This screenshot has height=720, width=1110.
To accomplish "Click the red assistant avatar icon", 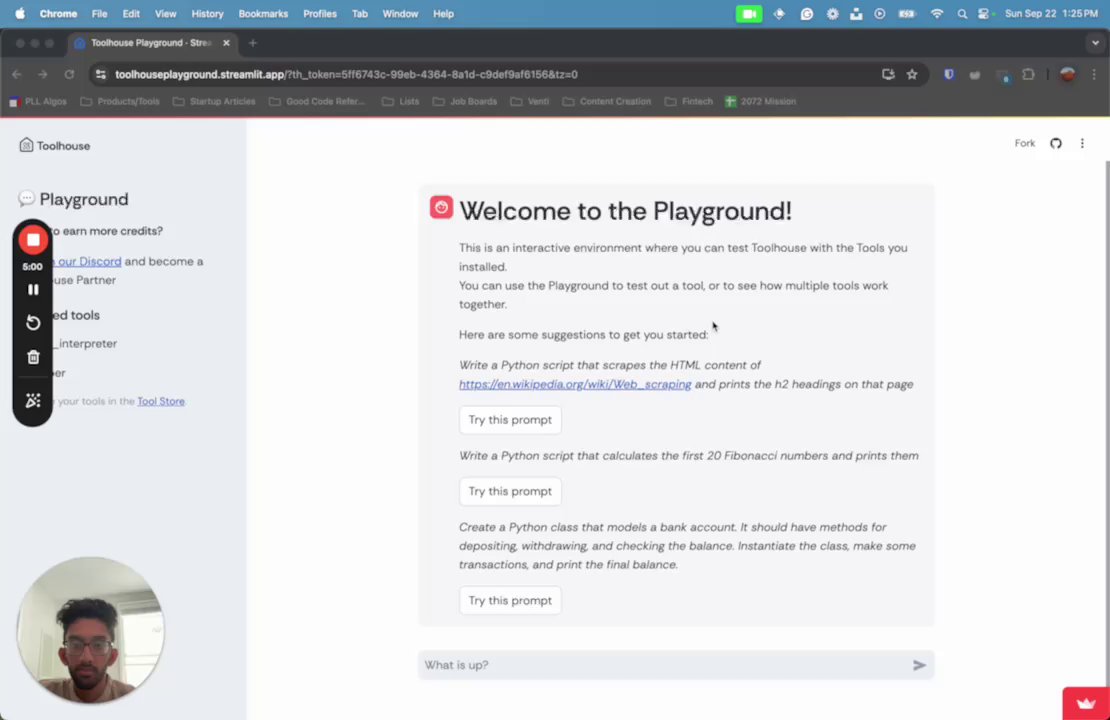I will (441, 207).
